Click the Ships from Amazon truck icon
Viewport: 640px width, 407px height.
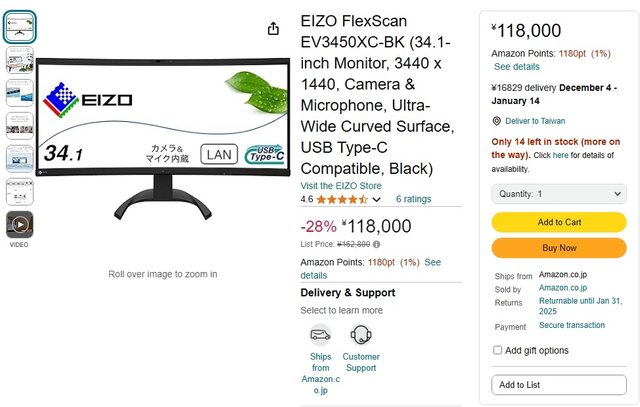(320, 335)
